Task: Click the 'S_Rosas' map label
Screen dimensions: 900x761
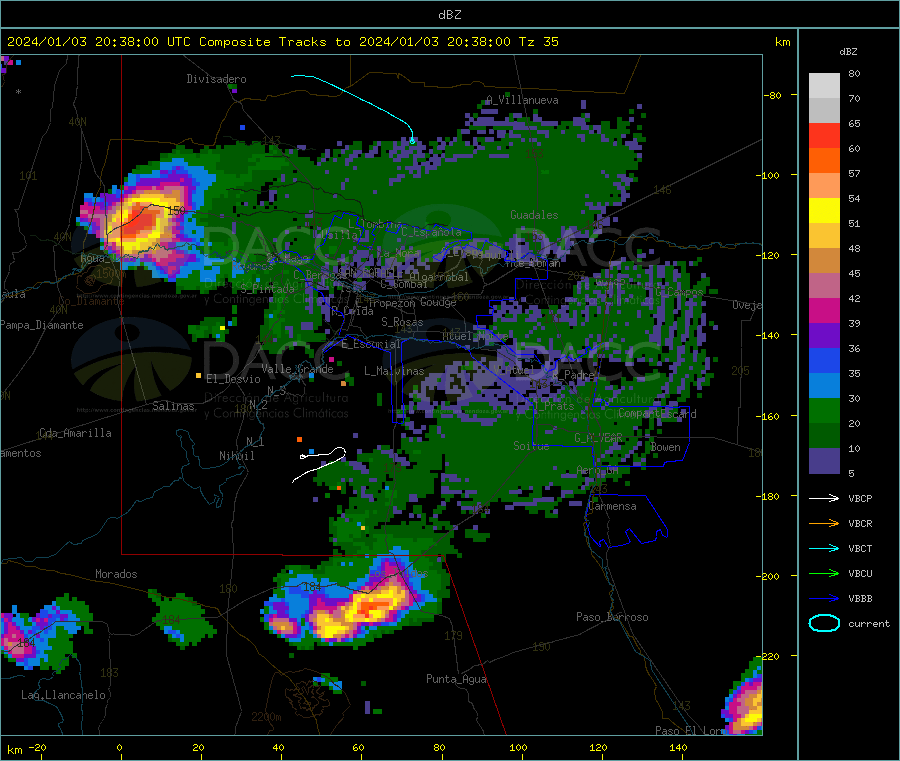Action: click(402, 322)
